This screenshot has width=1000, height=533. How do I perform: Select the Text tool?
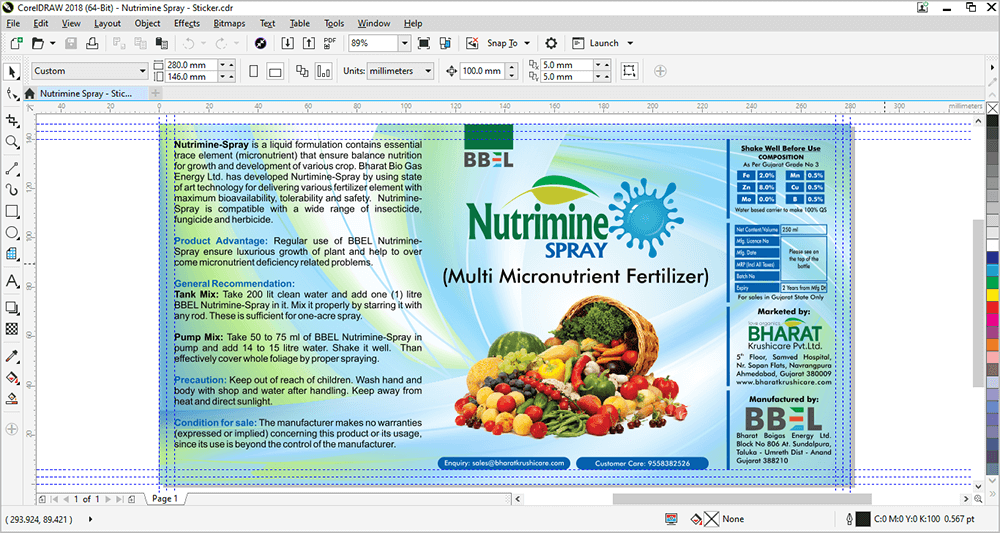point(11,281)
